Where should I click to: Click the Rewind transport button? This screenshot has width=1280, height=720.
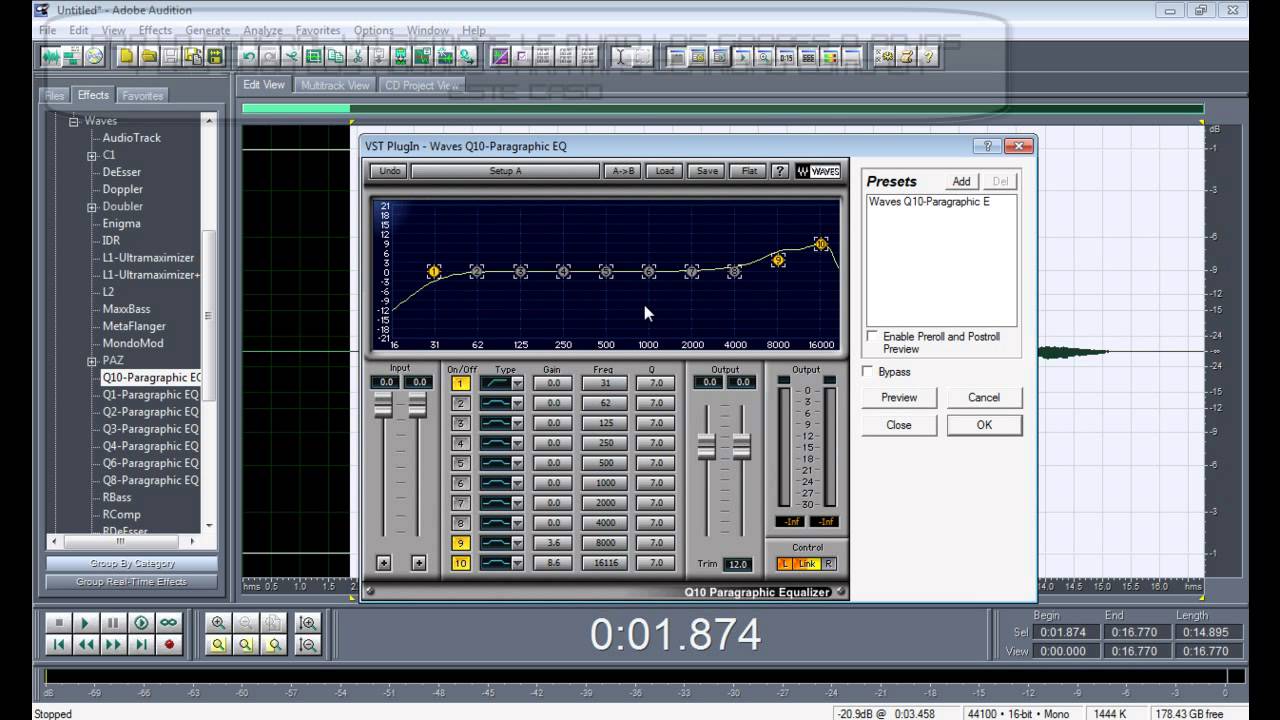click(86, 645)
